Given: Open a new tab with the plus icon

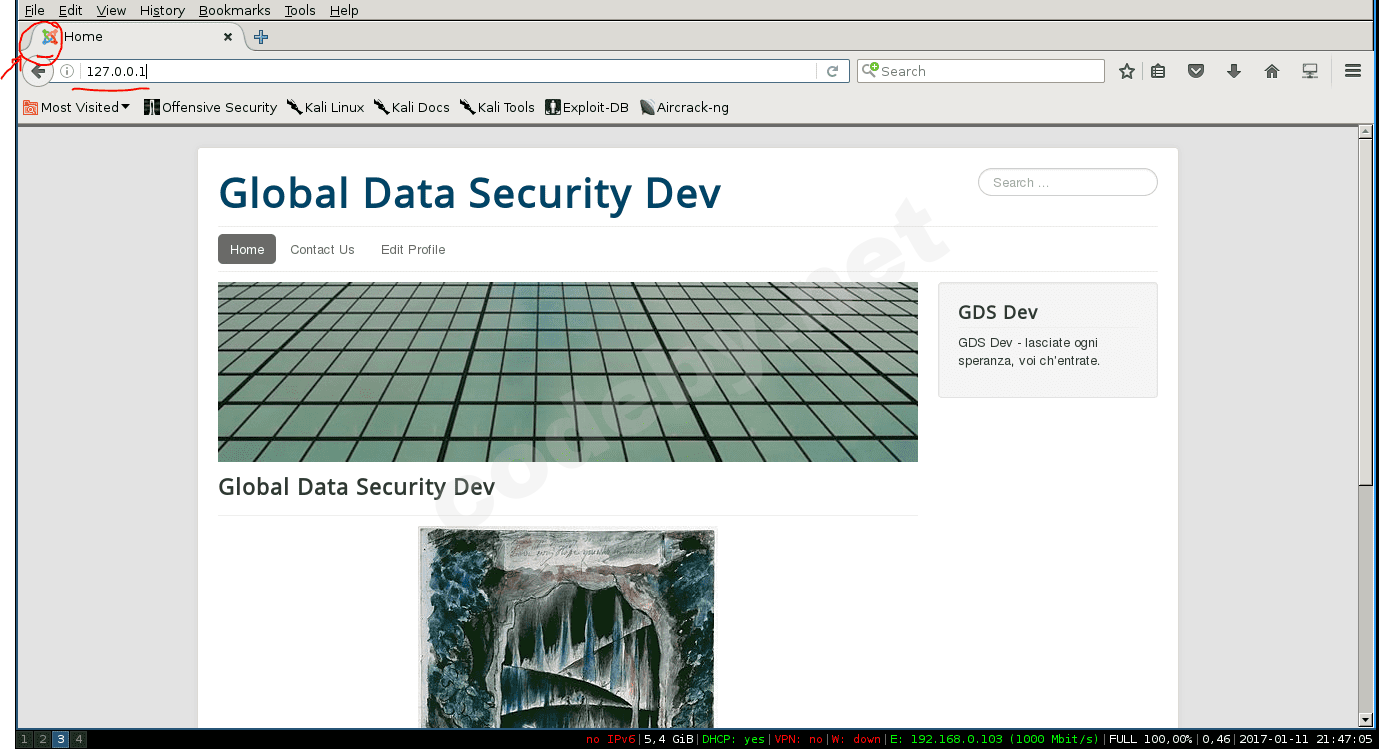Looking at the screenshot, I should pyautogui.click(x=261, y=37).
